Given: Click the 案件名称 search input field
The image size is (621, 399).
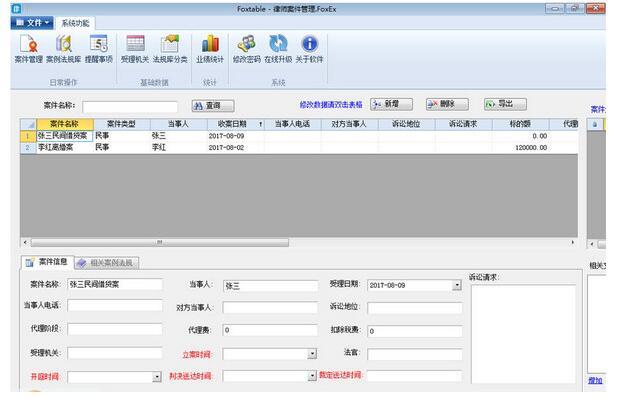Looking at the screenshot, I should 130,107.
